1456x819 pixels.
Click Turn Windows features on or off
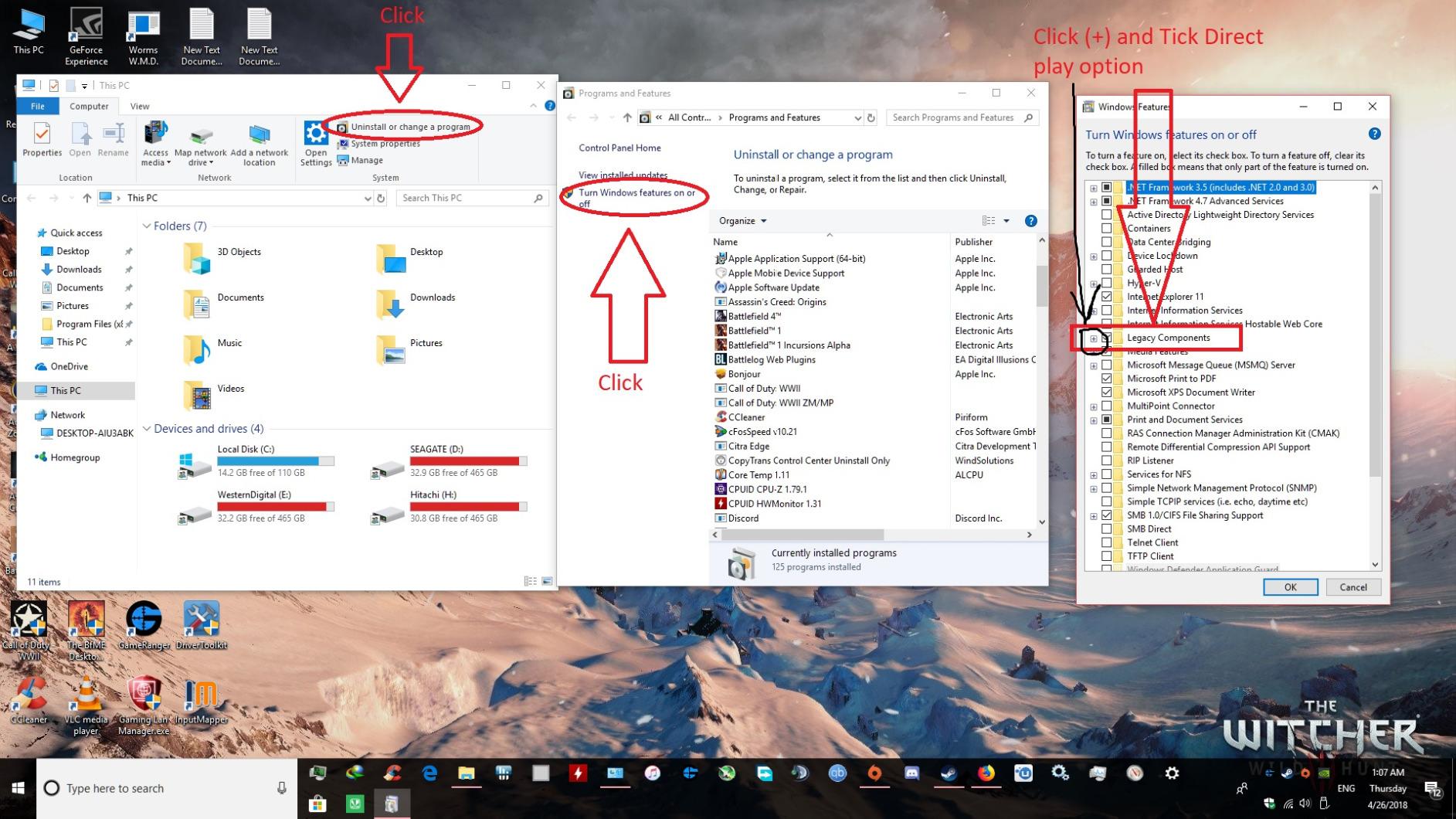[636, 198]
